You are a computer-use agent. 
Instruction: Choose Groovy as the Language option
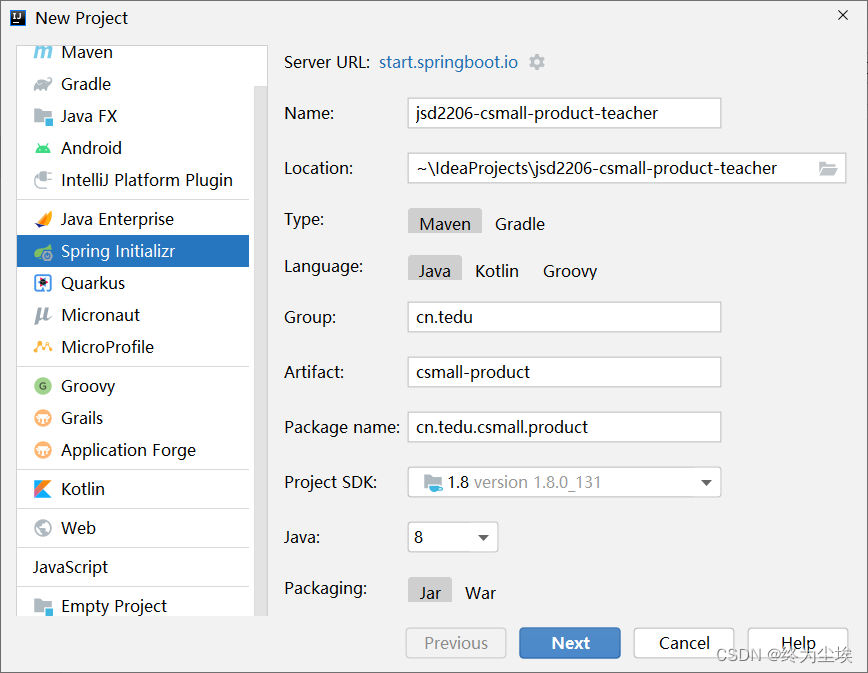pyautogui.click(x=570, y=271)
